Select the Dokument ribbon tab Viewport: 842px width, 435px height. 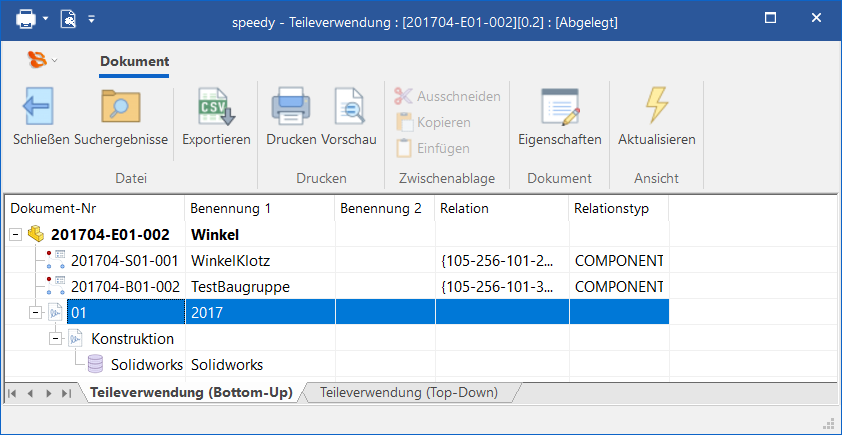click(134, 61)
